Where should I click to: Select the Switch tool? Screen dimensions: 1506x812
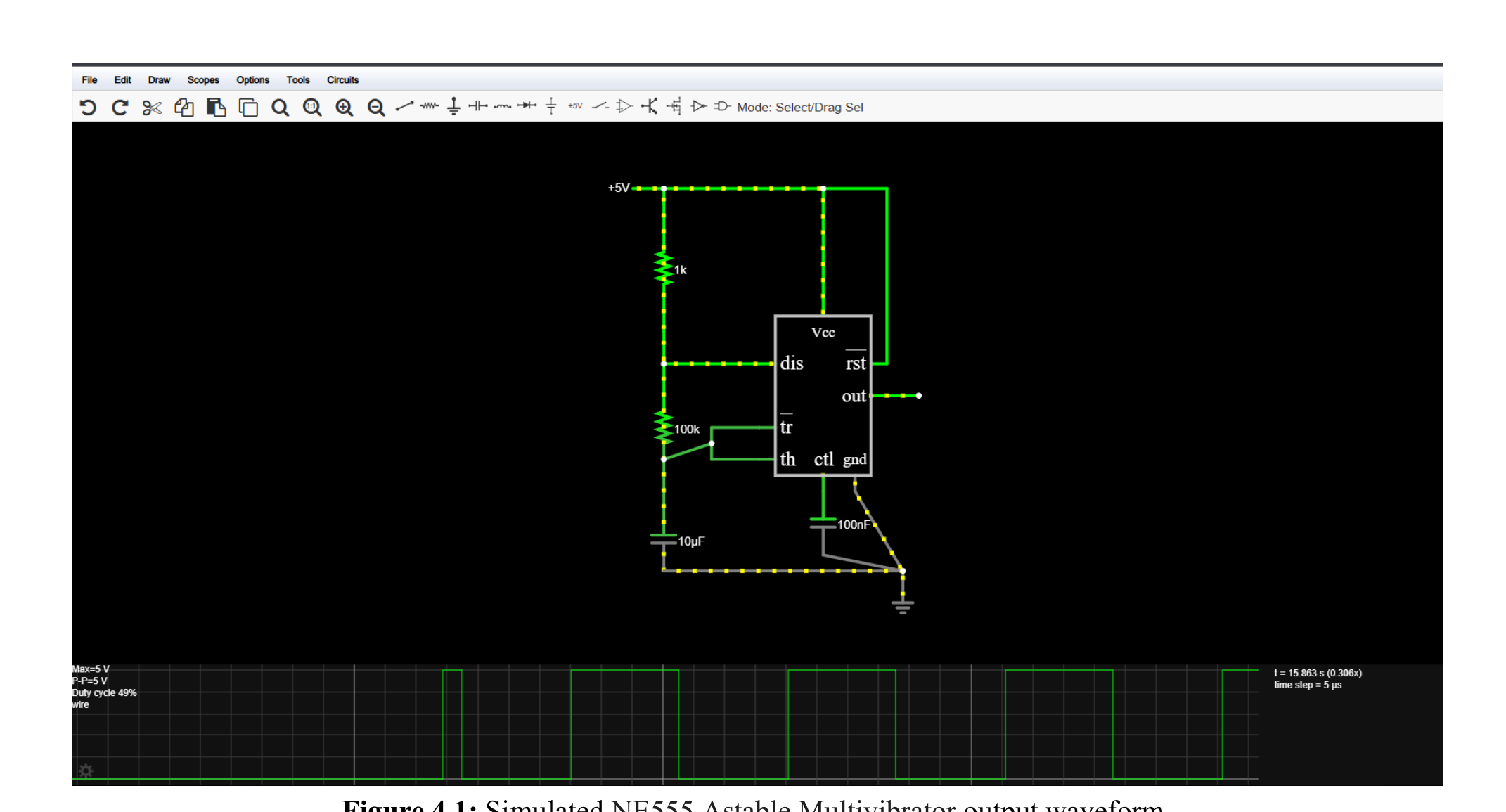click(x=600, y=106)
